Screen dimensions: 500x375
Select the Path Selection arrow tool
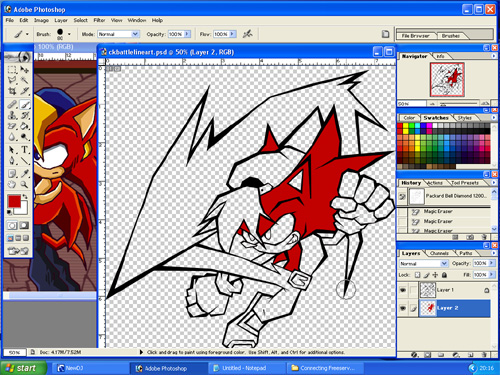click(x=12, y=150)
